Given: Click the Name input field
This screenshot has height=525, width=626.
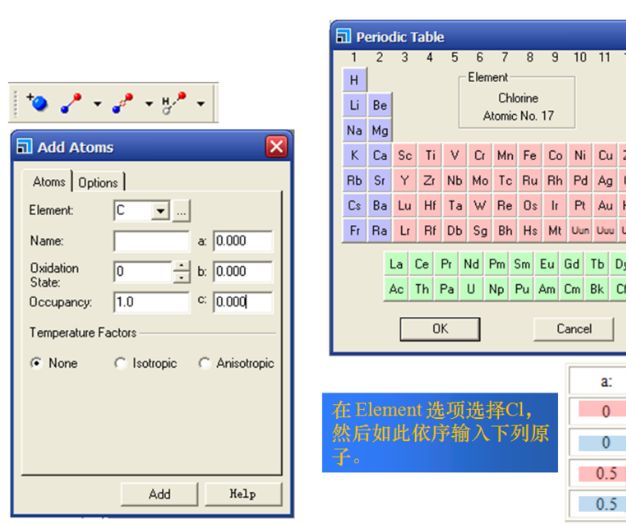Looking at the screenshot, I should pos(151,242).
